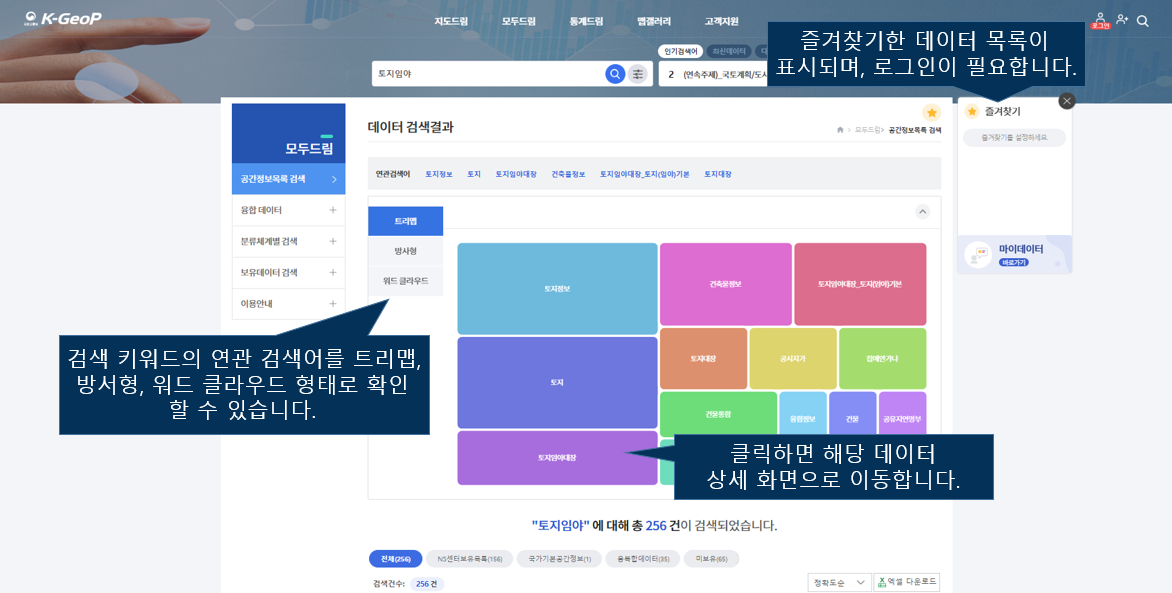Filter results by NS센터보유목록(156)
This screenshot has height=593, width=1172.
tap(470, 559)
